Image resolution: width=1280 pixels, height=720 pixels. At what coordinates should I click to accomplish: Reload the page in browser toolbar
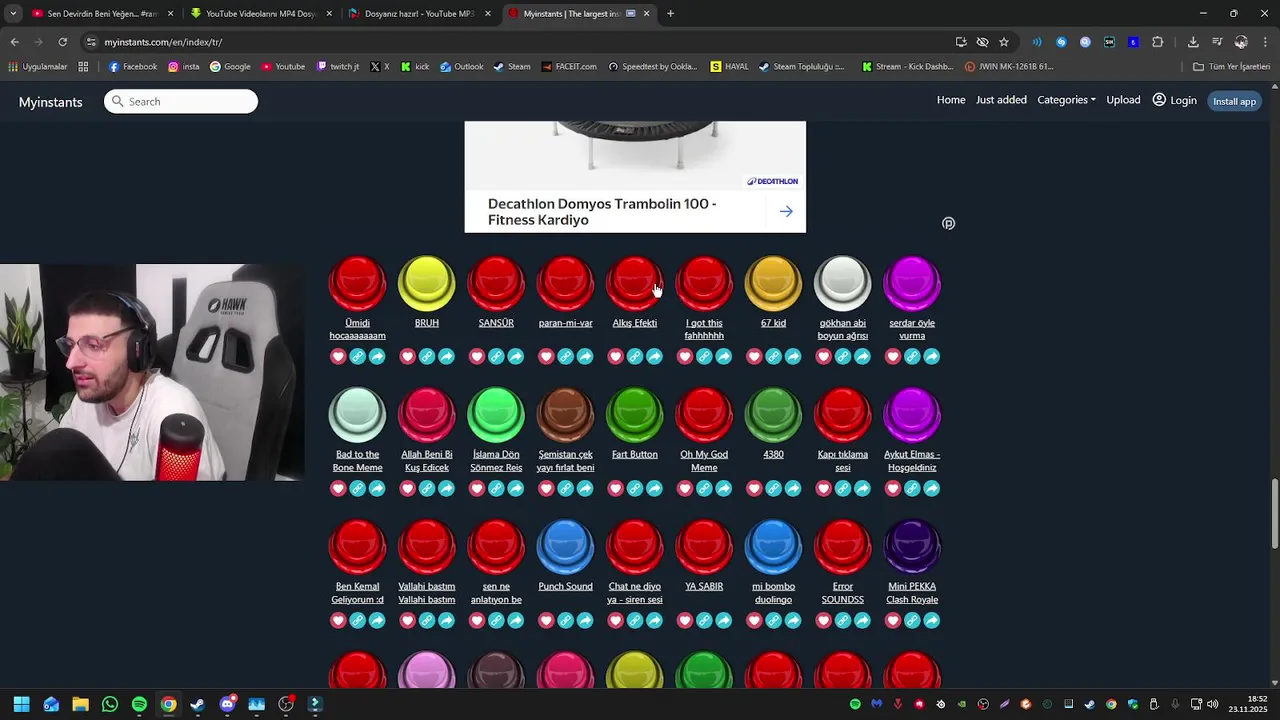(62, 42)
